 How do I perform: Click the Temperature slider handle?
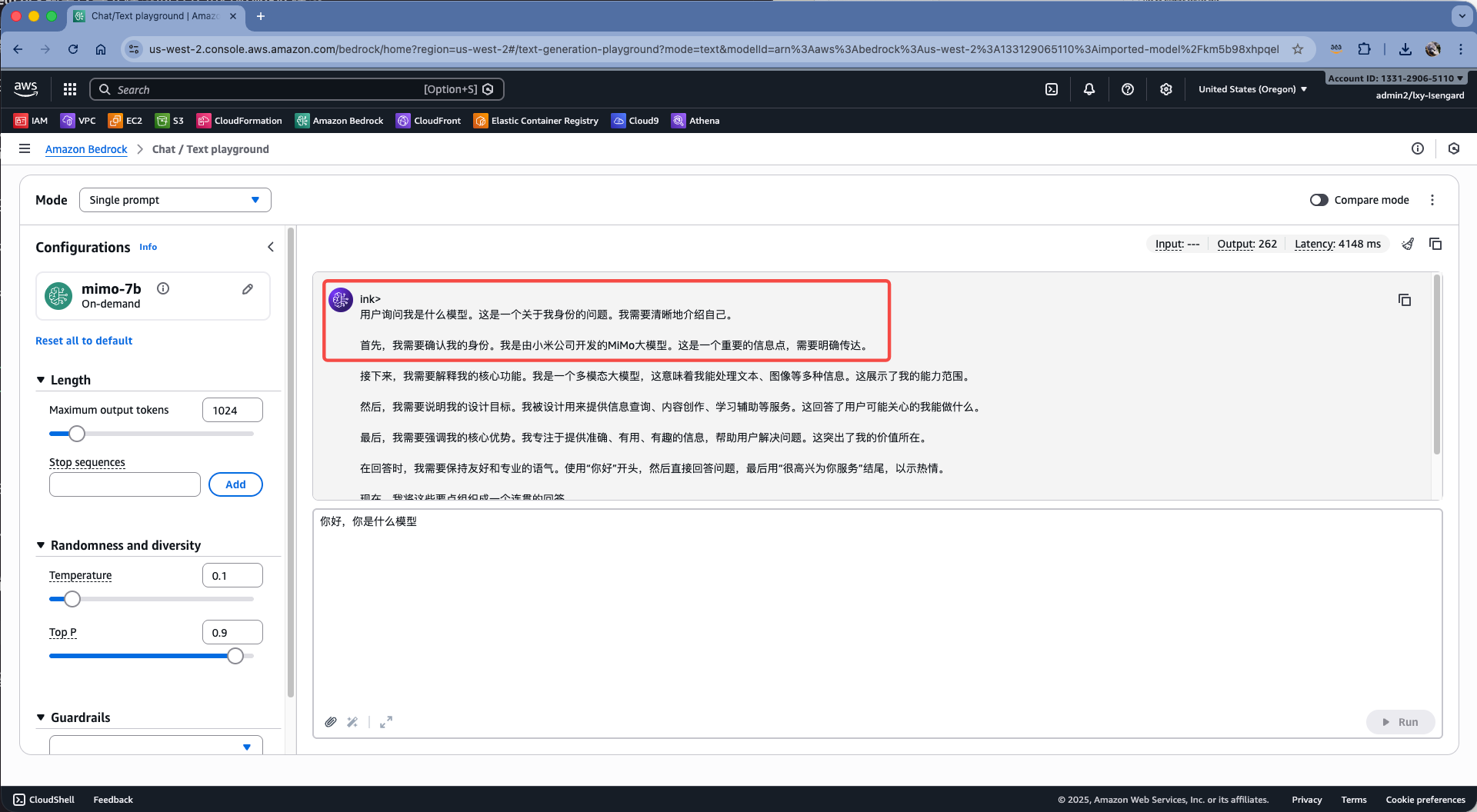point(72,599)
